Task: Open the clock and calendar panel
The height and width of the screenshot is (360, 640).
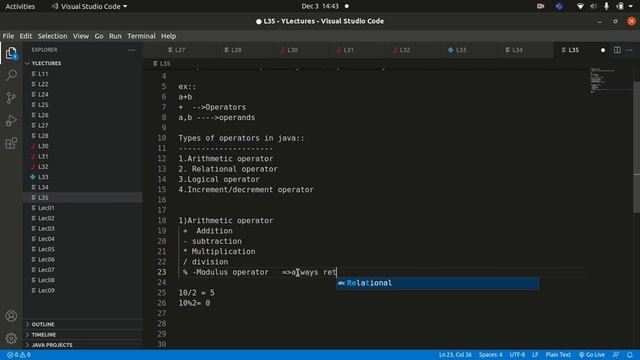Action: 320,6
